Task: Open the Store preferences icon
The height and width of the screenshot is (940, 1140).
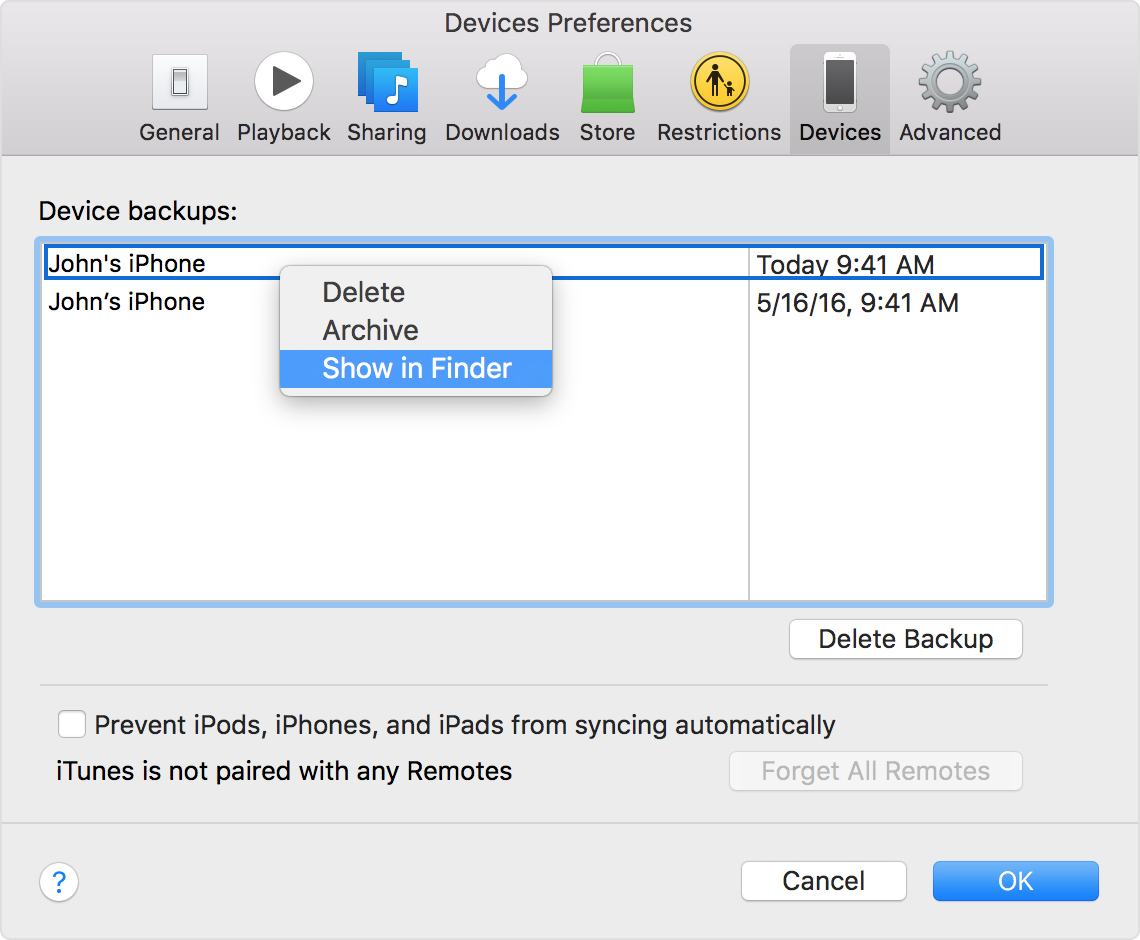Action: [x=607, y=83]
